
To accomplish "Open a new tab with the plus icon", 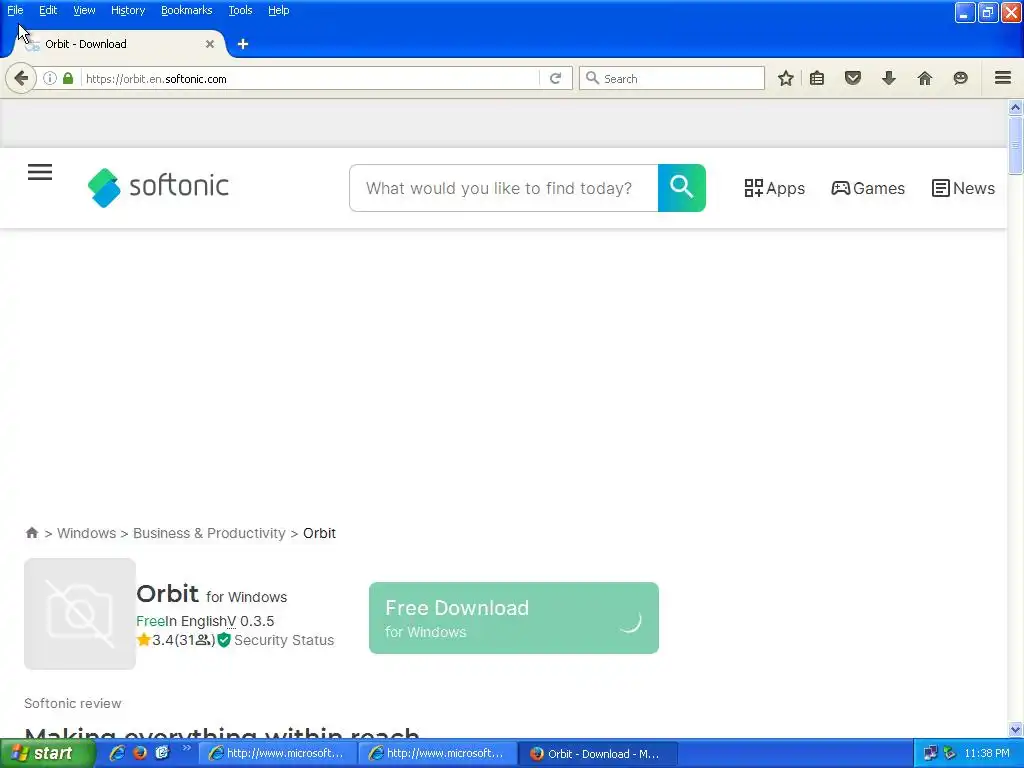I will coord(243,44).
